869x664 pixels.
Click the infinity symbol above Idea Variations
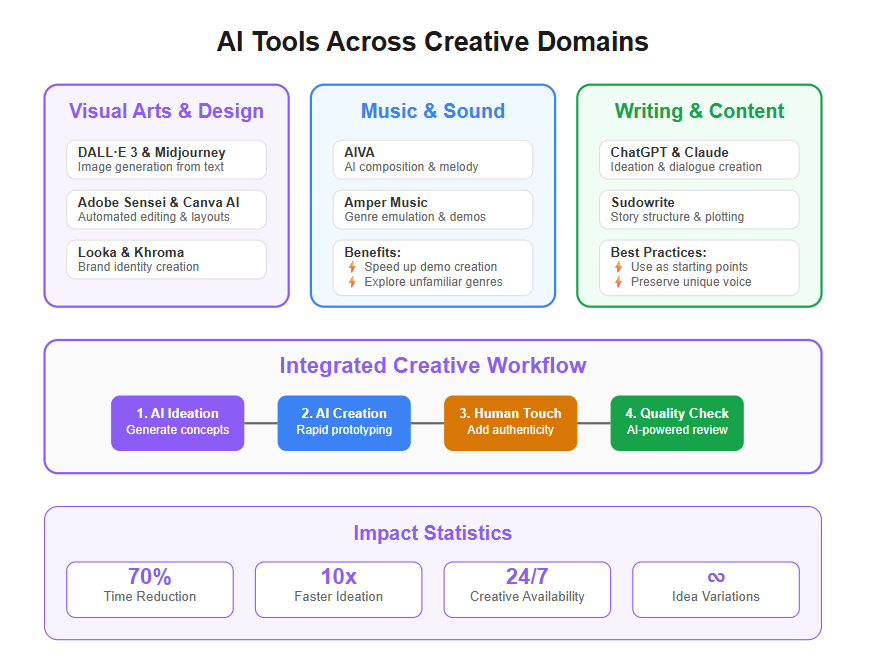pos(716,577)
